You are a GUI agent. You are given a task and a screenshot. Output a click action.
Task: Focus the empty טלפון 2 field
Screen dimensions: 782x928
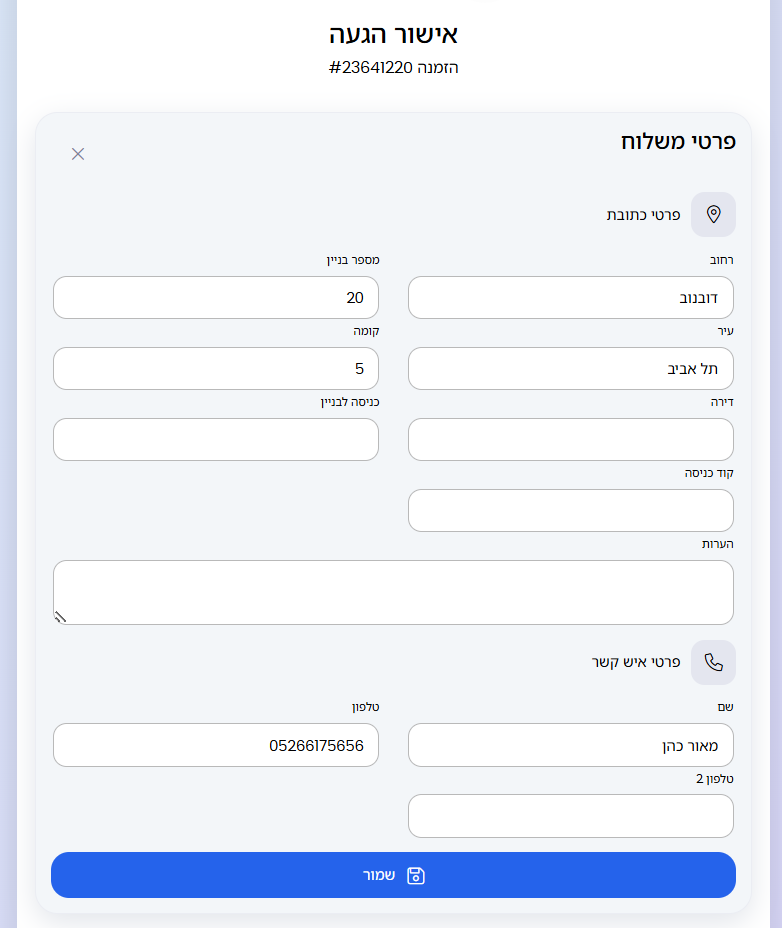click(570, 816)
